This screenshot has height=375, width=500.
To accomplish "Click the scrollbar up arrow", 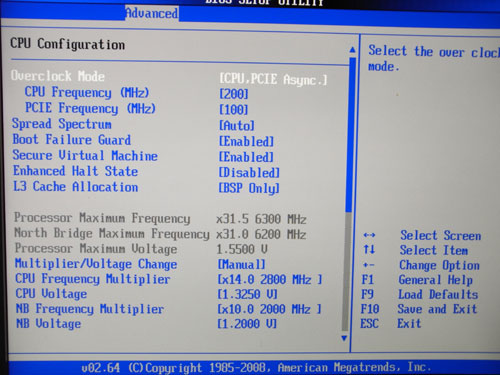I will pyautogui.click(x=352, y=50).
